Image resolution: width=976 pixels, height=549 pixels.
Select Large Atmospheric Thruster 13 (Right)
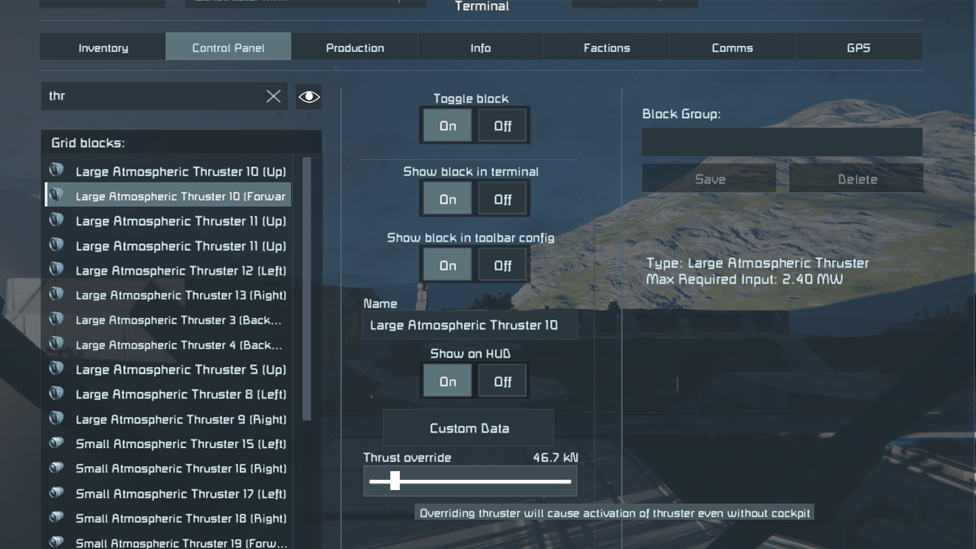(168, 295)
